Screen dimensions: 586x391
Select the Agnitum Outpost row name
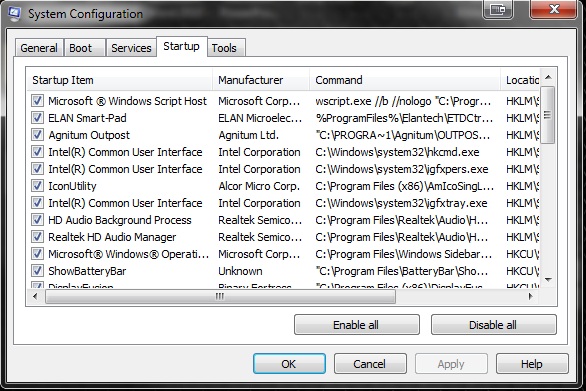[89, 135]
